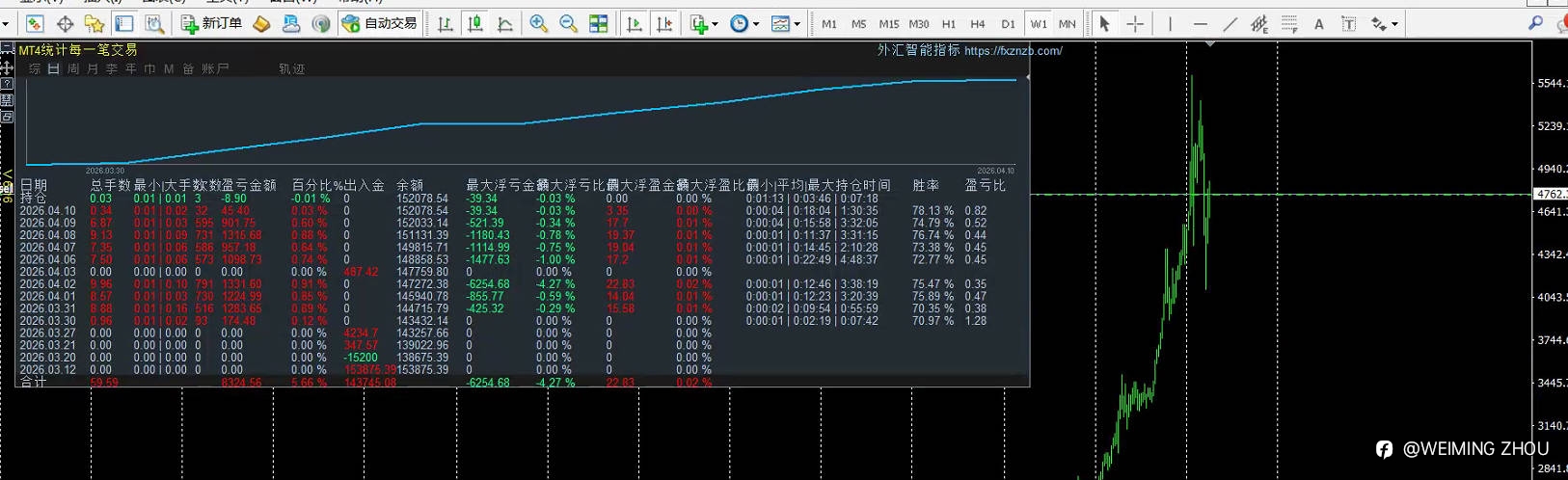
Task: Expand the dropdown arrow left of Market Watch
Action: click(x=6, y=24)
